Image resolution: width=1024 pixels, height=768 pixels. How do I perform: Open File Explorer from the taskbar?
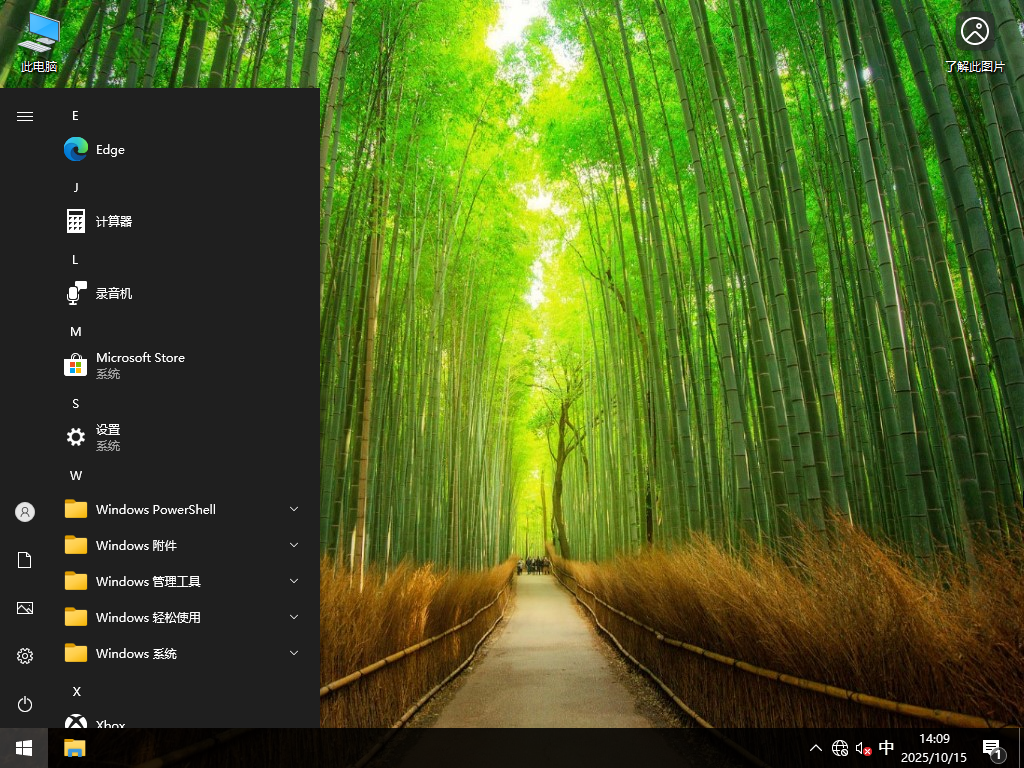pos(74,747)
